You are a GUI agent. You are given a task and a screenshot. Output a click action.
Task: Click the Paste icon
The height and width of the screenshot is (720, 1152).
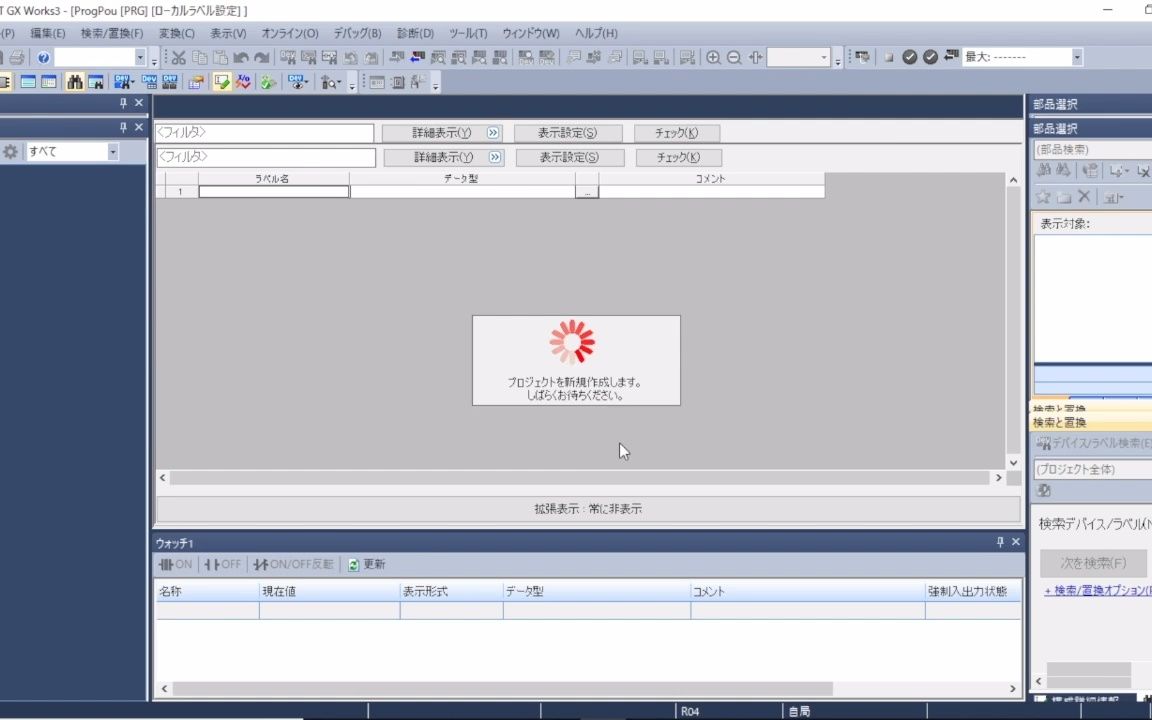(220, 57)
